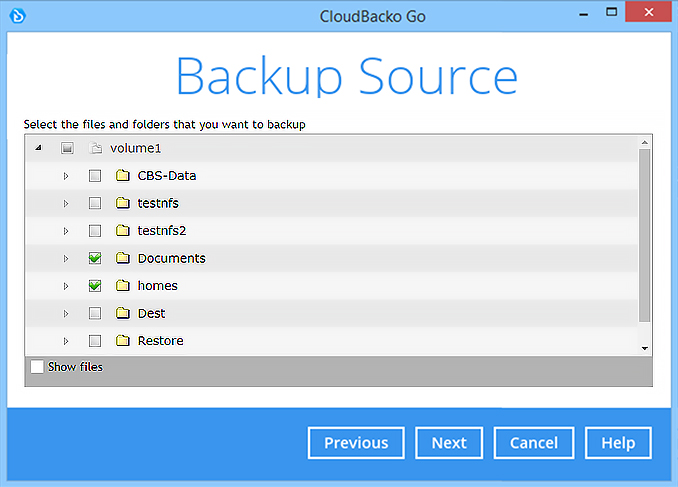Expand the Dest folder
The height and width of the screenshot is (487, 678).
click(x=66, y=314)
